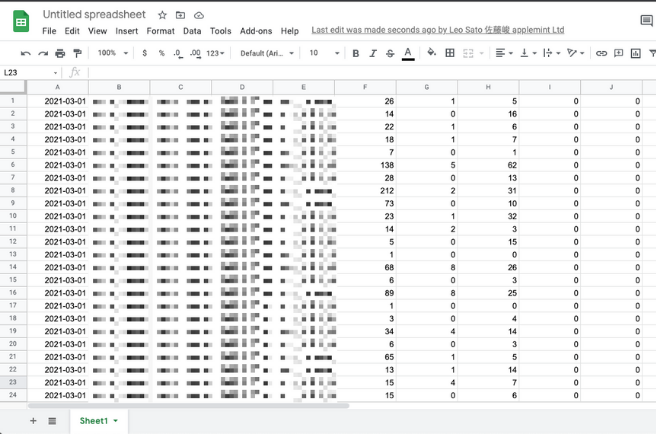Toggle strikethrough formatting
656x434 pixels.
390,53
